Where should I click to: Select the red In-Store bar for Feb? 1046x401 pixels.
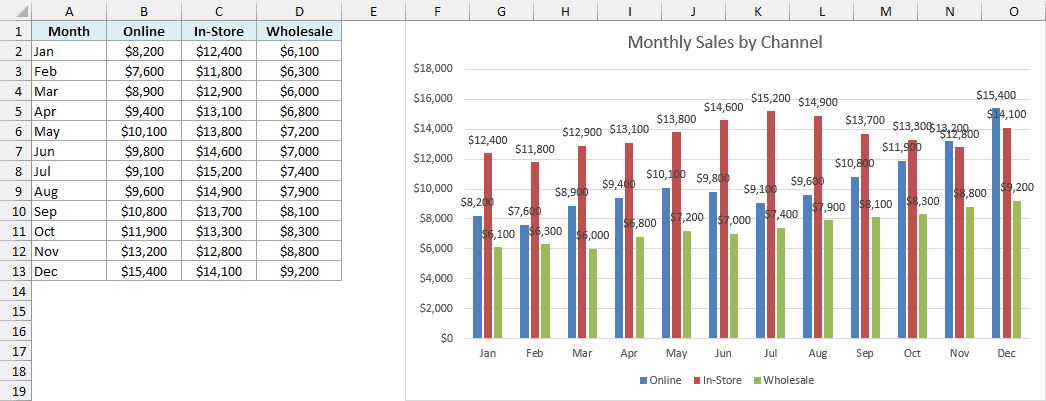tap(535, 250)
